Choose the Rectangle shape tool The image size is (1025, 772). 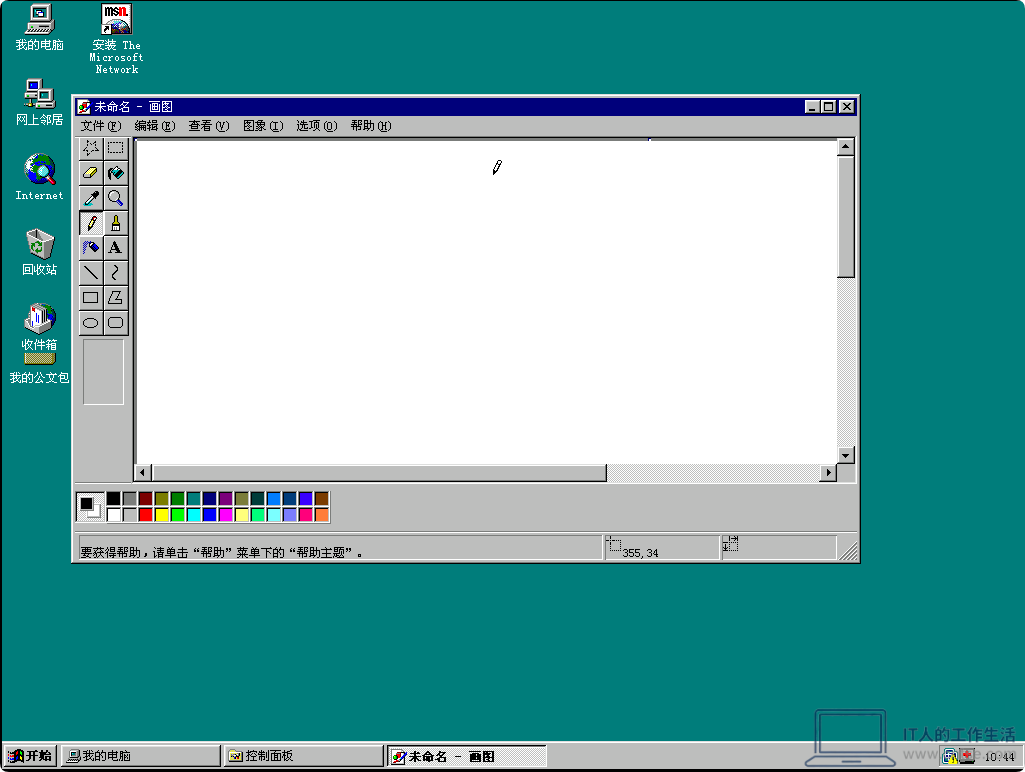(x=91, y=297)
